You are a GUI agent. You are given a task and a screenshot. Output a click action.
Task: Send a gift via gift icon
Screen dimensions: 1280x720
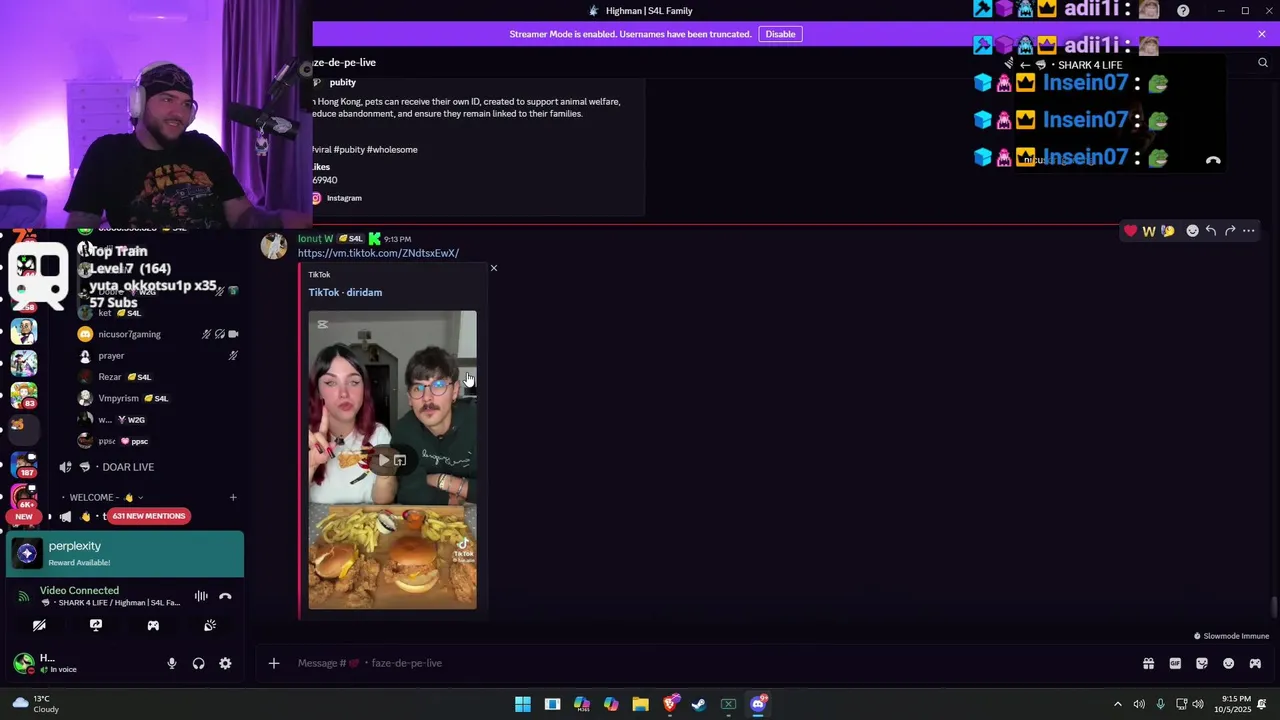1148,663
